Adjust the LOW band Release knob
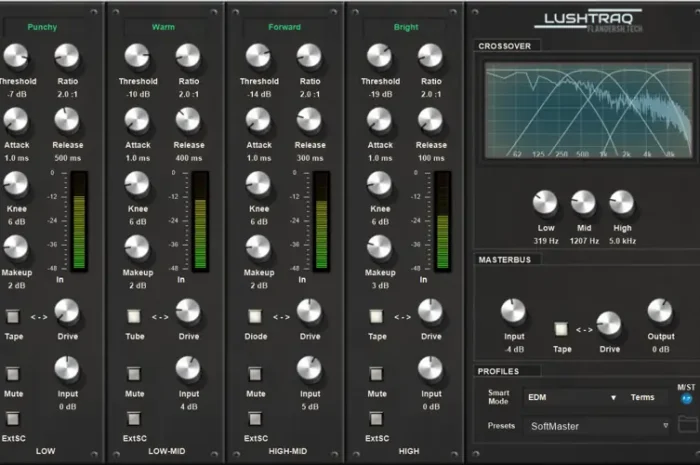 tap(67, 120)
